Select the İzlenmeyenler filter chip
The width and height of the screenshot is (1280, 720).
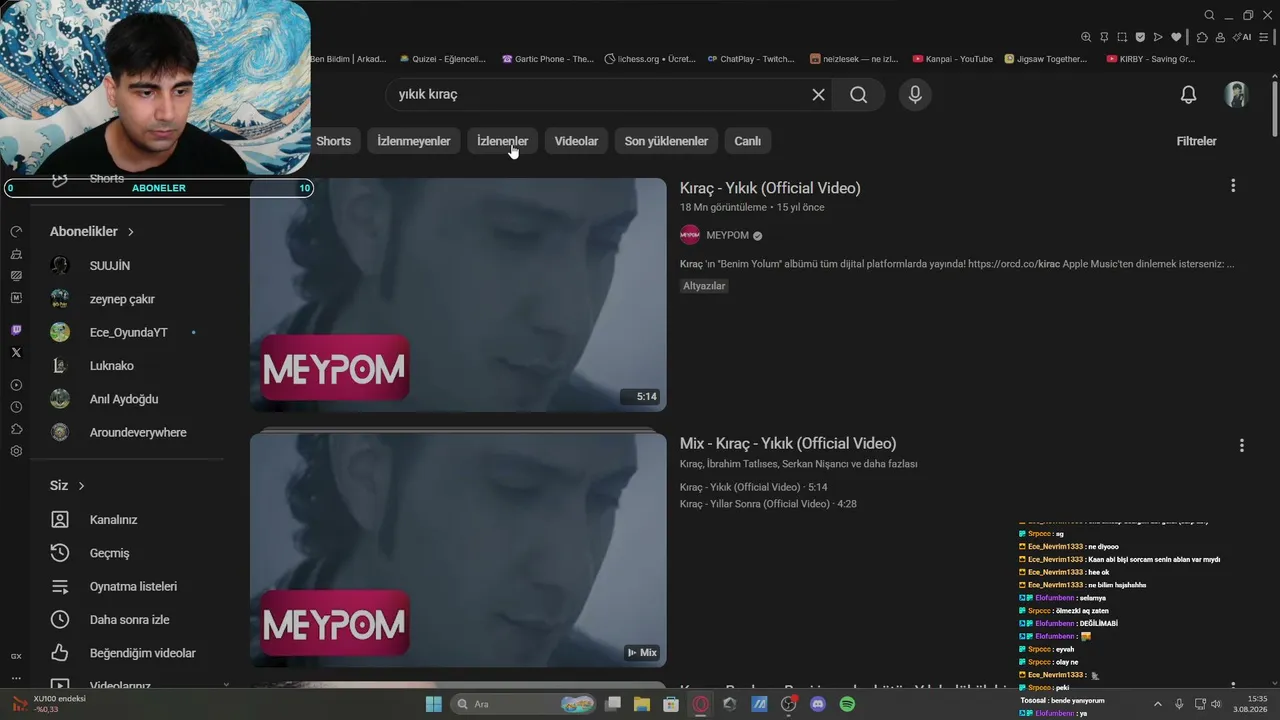coord(414,141)
